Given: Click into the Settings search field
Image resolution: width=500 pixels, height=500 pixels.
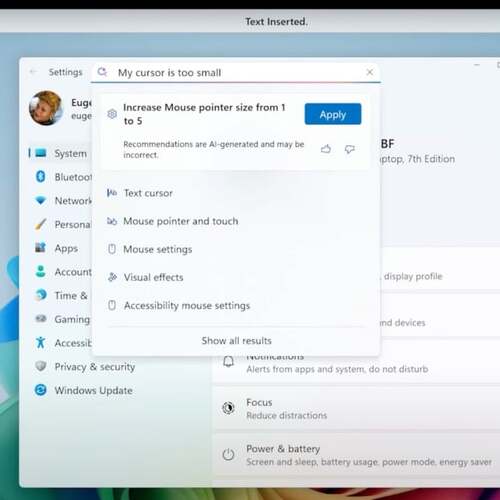Looking at the screenshot, I should click(236, 72).
